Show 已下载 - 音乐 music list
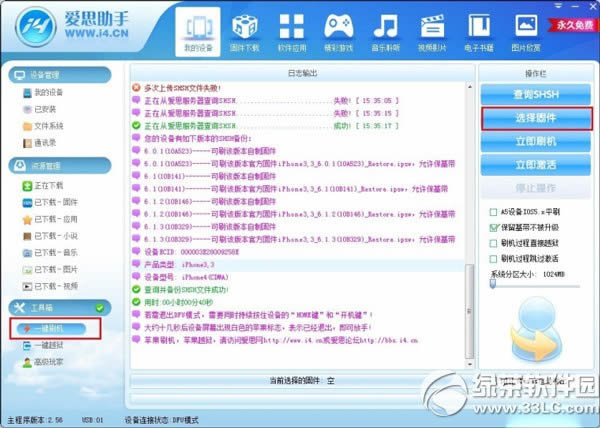The height and width of the screenshot is (428, 600). pyautogui.click(x=50, y=253)
